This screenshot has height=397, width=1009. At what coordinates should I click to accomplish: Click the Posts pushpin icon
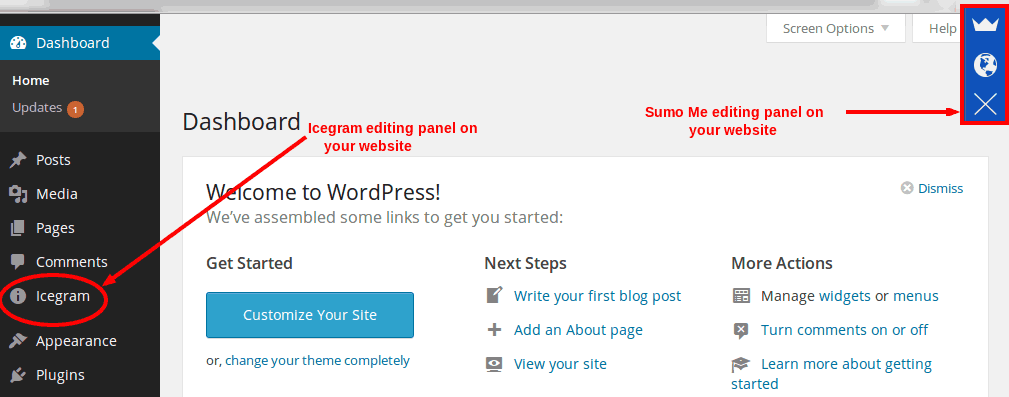click(18, 160)
